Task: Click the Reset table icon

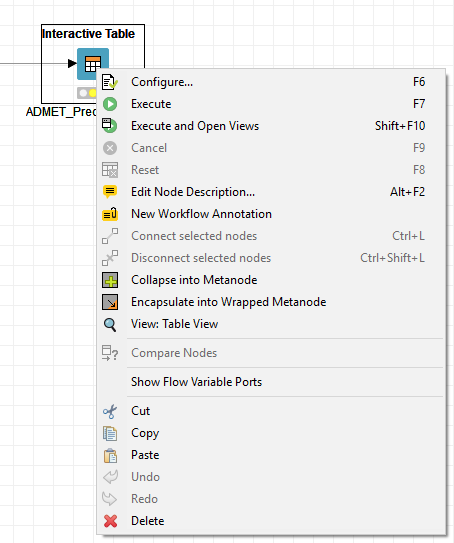Action: pos(110,170)
